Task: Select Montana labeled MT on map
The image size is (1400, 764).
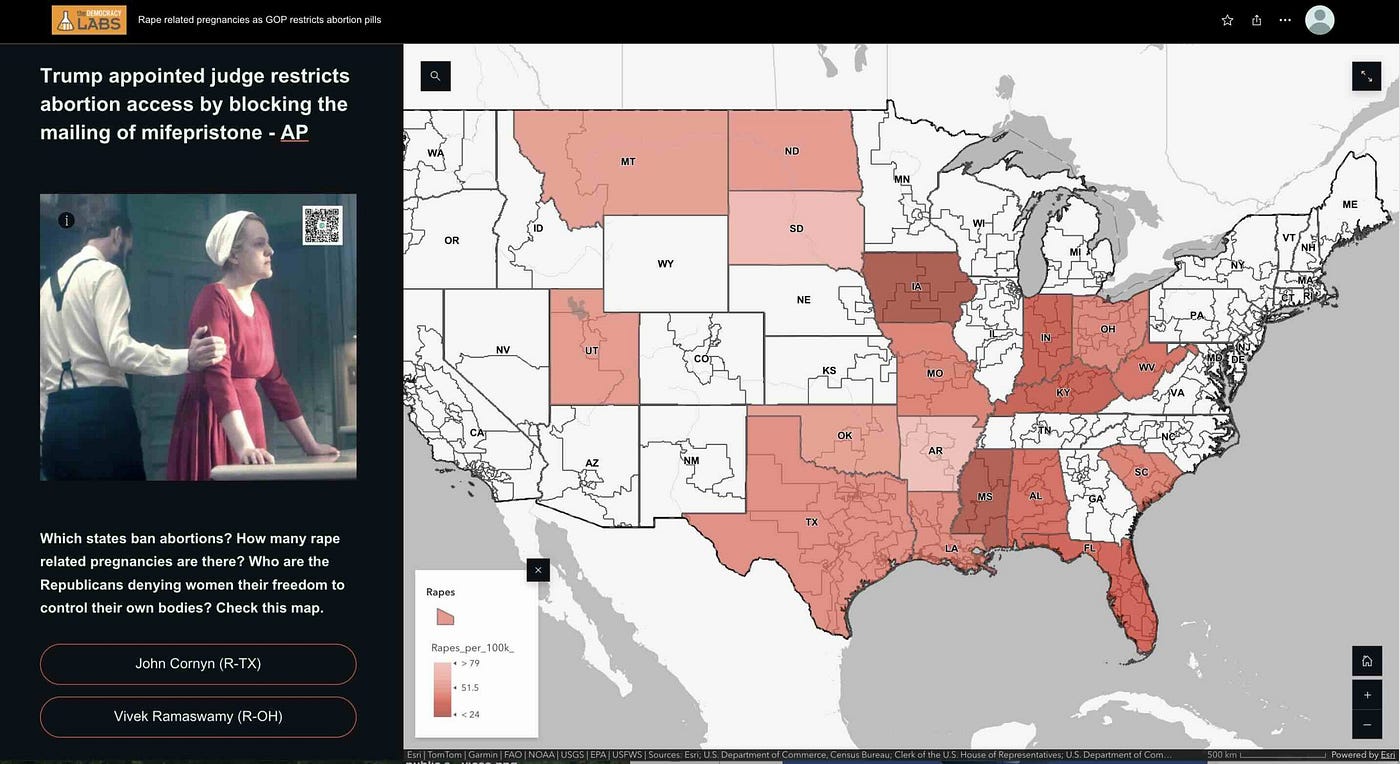Action: [628, 161]
